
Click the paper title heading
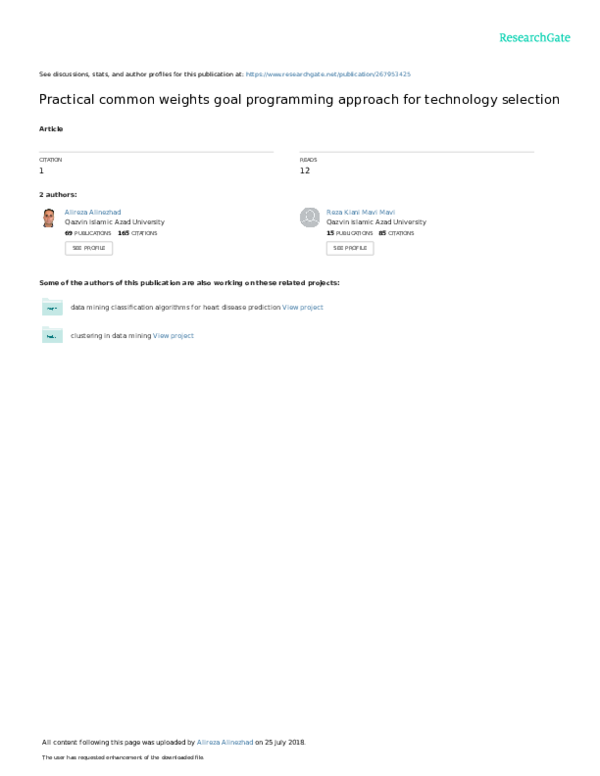299,100
